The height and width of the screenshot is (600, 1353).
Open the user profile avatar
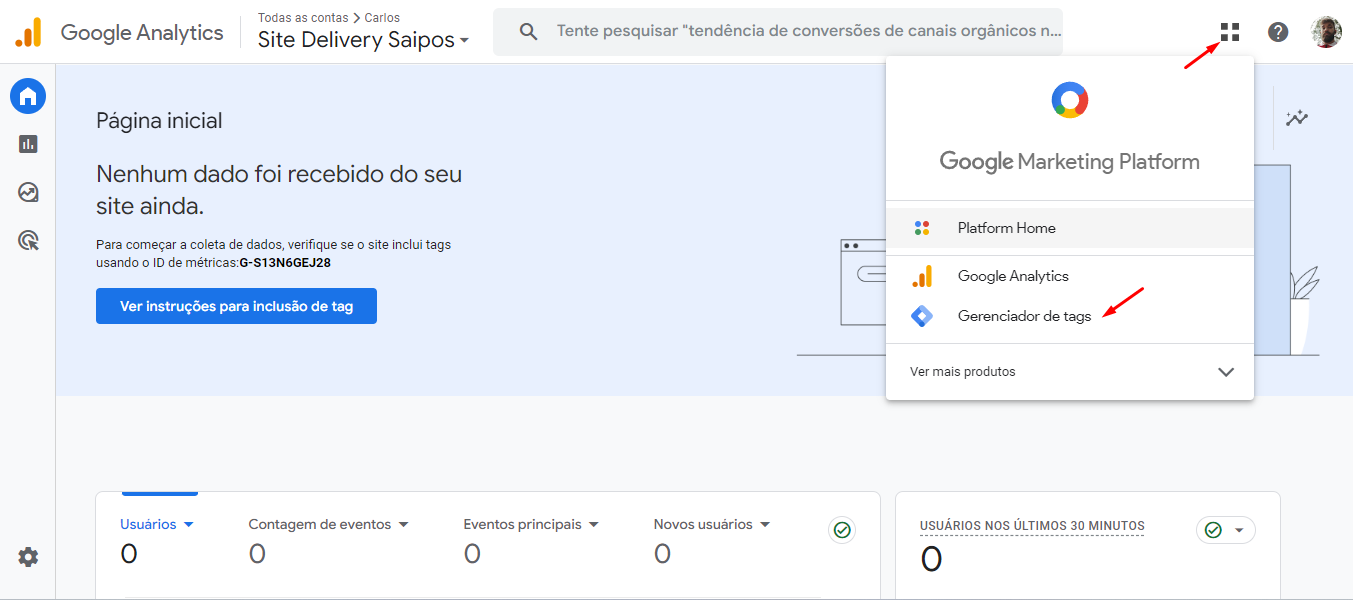[1326, 32]
